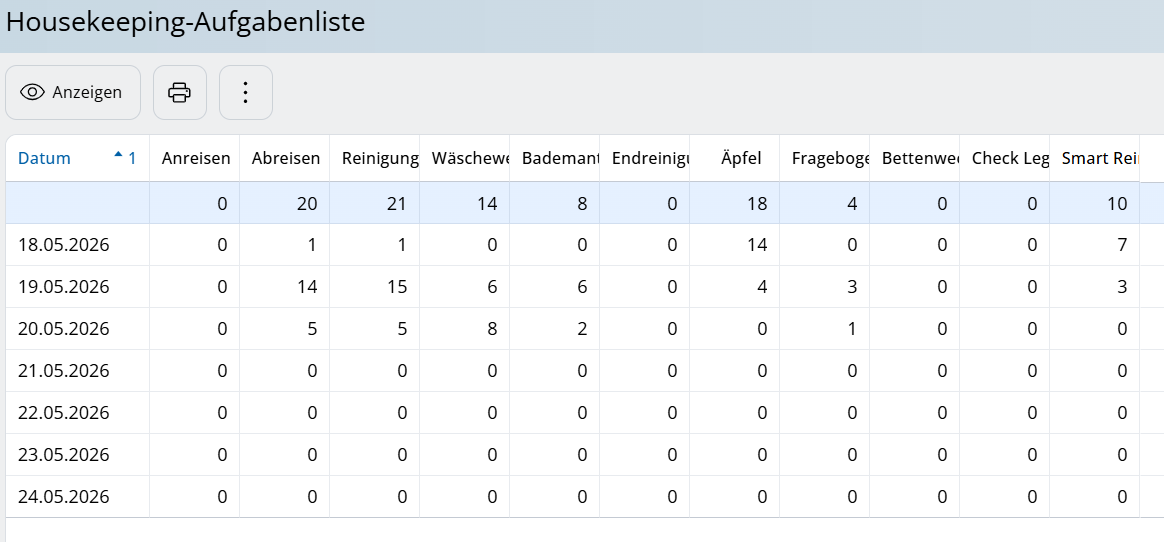The height and width of the screenshot is (542, 1164).
Task: Sort by the Abreisen column header
Action: tap(286, 158)
